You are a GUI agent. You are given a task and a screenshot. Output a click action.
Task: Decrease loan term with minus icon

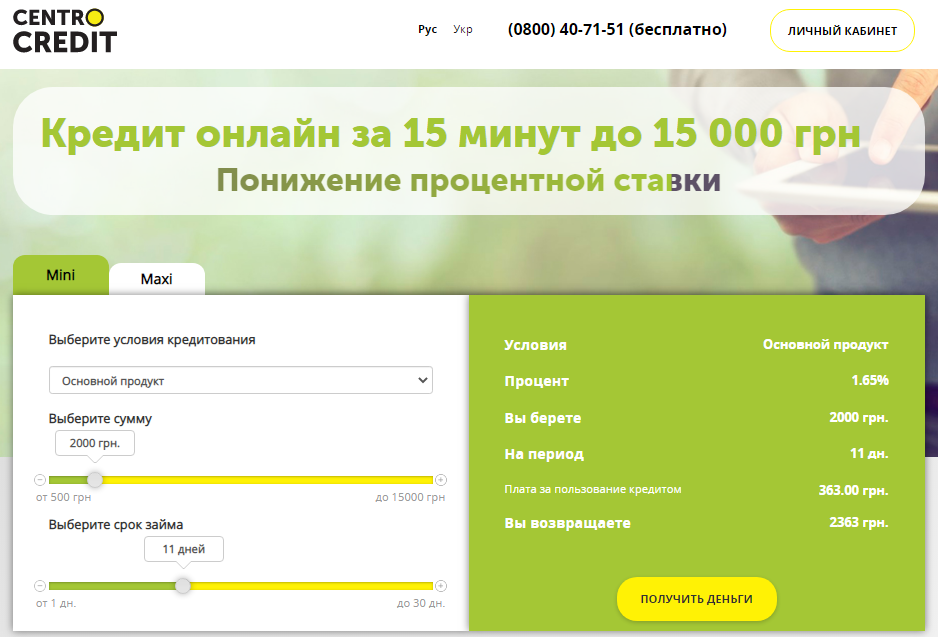[40, 586]
